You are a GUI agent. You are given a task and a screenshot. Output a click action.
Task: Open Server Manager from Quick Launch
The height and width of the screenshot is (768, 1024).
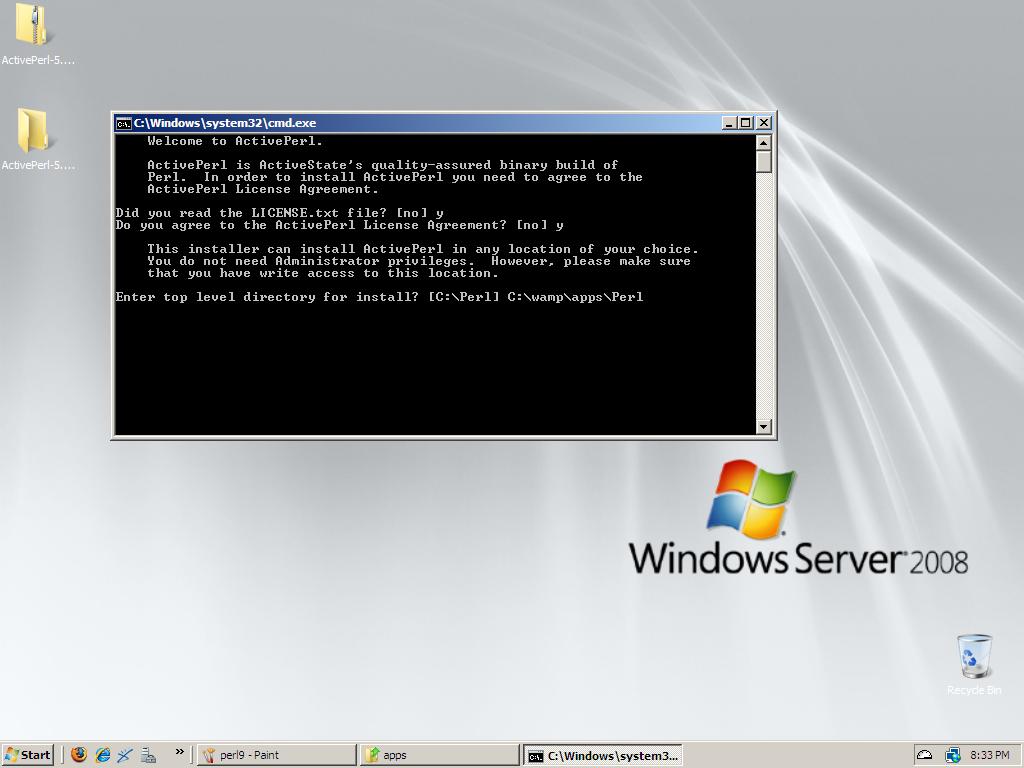pyautogui.click(x=148, y=755)
